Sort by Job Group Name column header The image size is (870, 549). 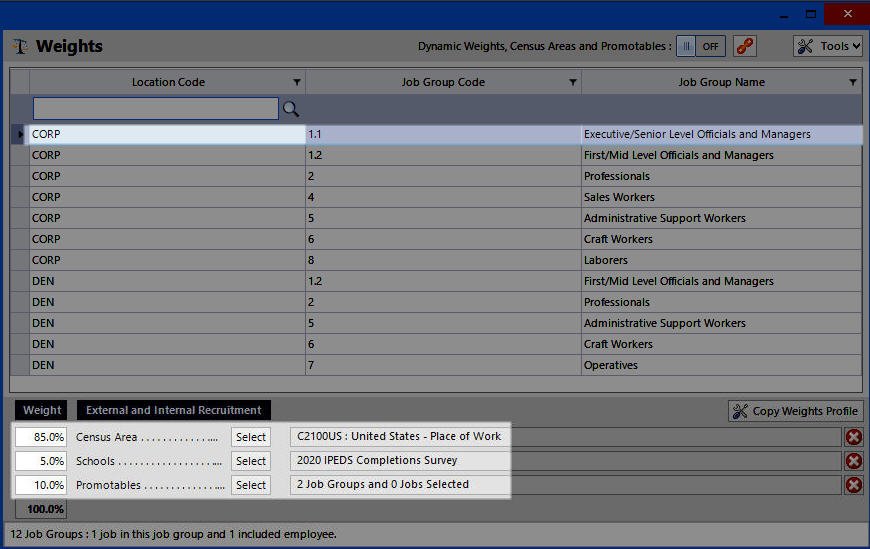tap(721, 82)
